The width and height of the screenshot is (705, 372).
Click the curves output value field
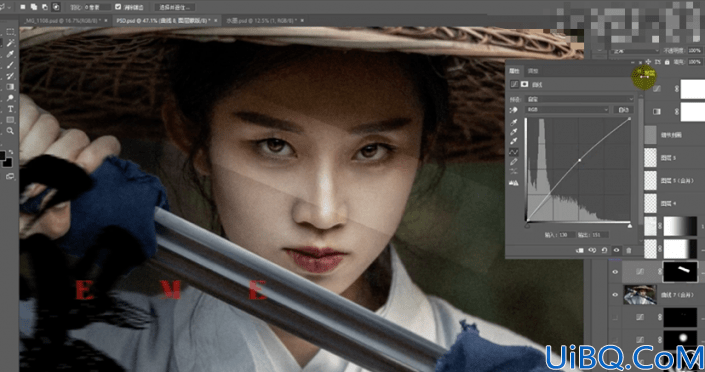click(x=600, y=235)
